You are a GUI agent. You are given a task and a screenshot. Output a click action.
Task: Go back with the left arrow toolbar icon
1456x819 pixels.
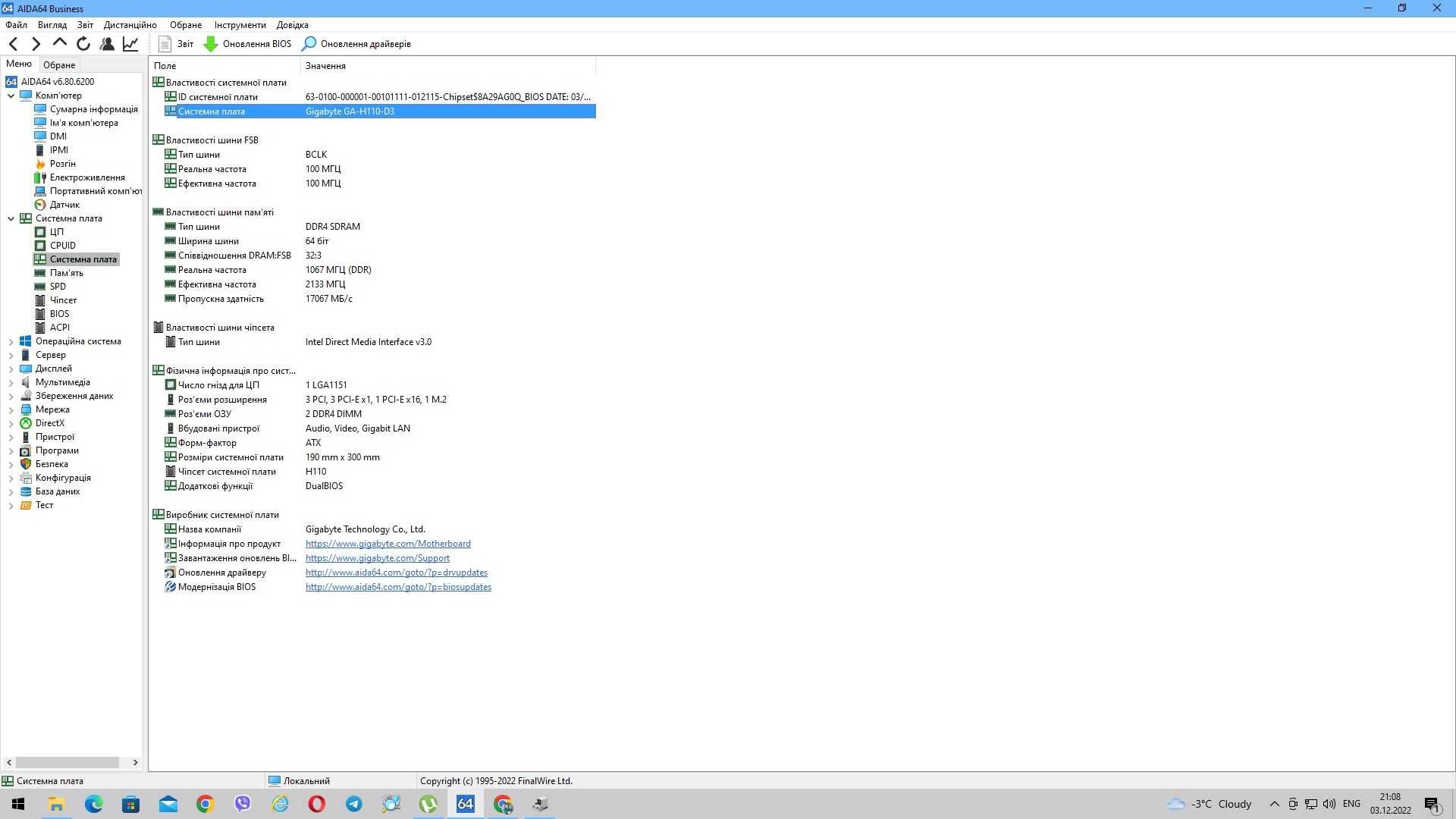pos(13,44)
